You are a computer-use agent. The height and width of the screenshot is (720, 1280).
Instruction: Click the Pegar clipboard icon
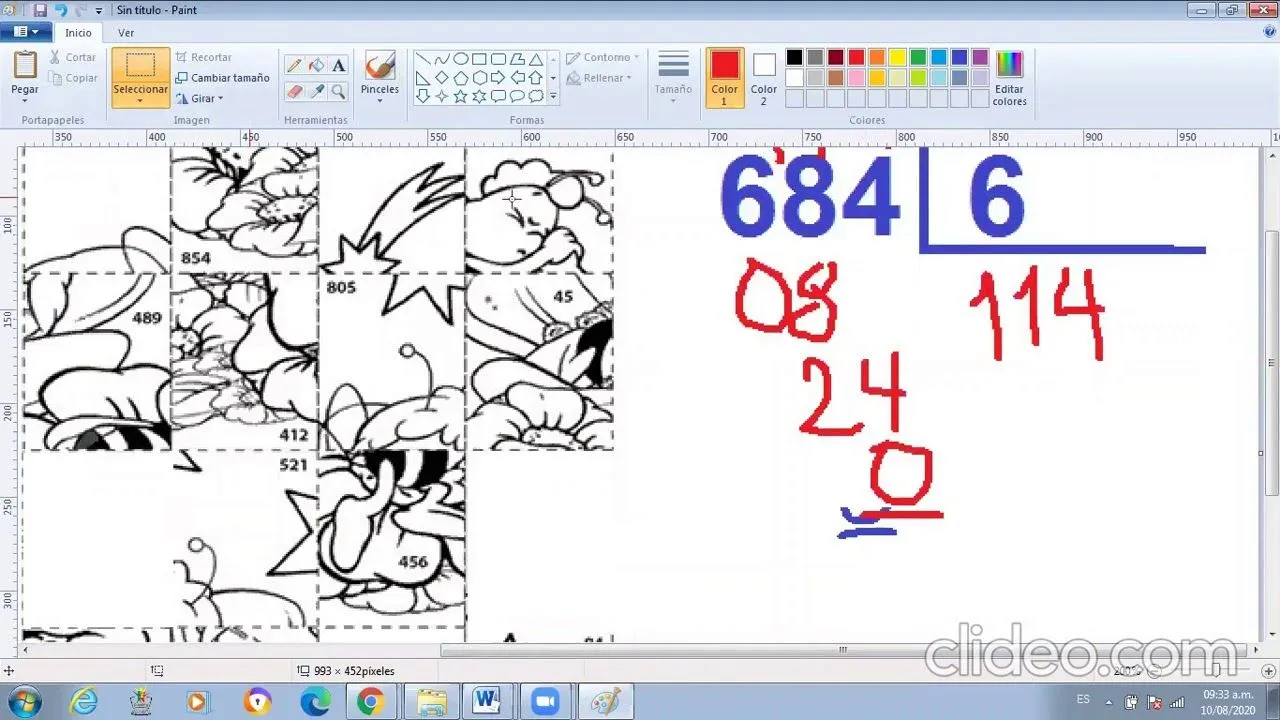25,65
